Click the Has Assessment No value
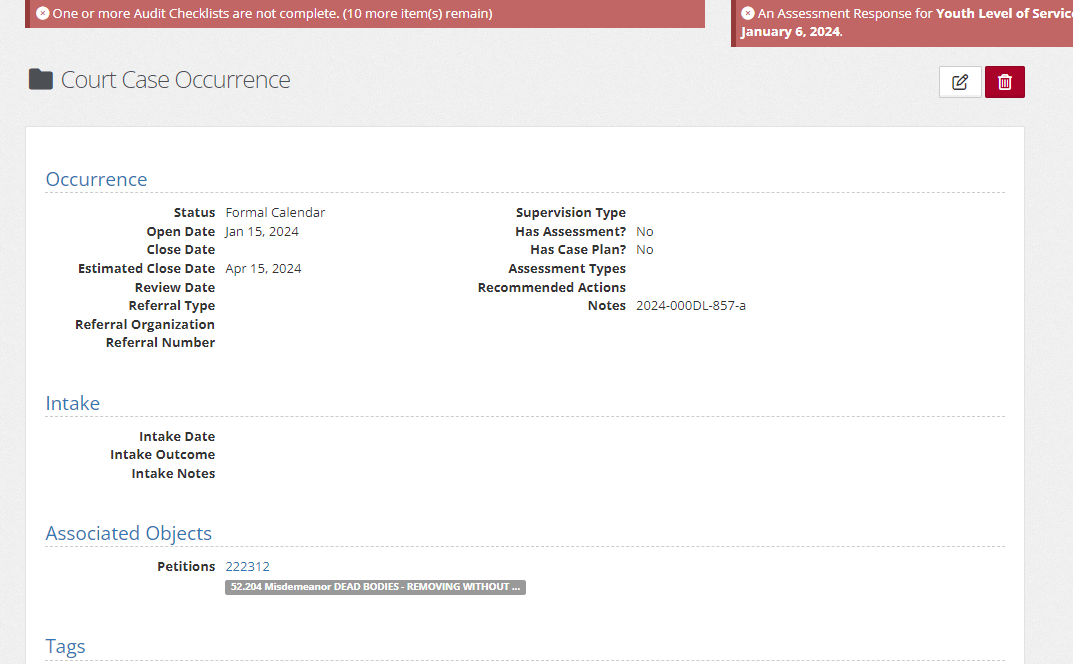1073x664 pixels. click(645, 231)
